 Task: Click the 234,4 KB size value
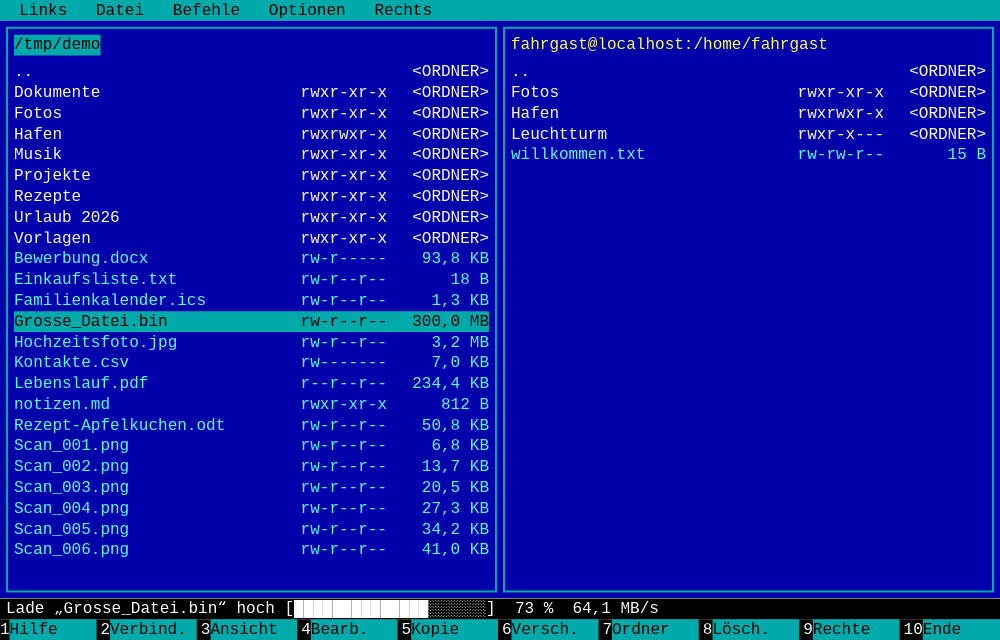(x=450, y=384)
